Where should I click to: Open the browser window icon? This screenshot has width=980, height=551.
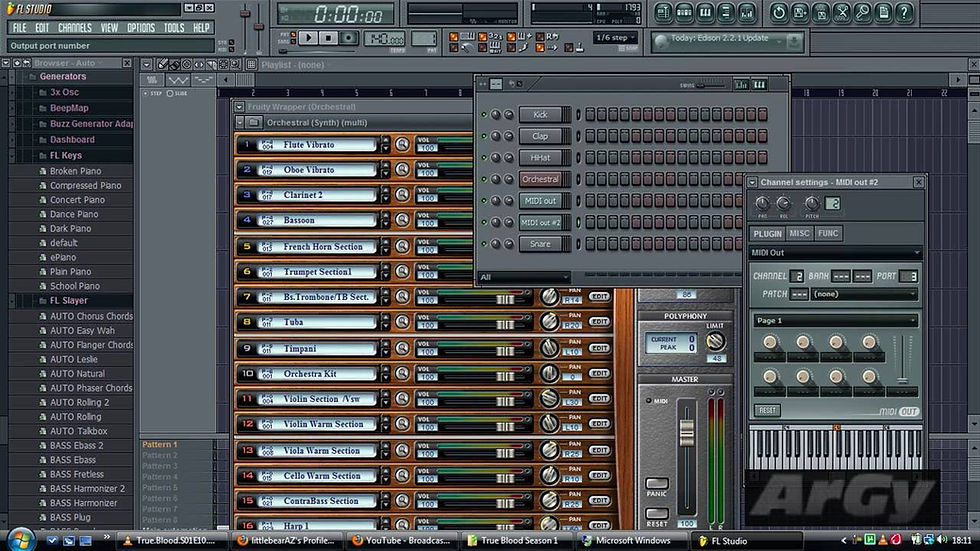[x=726, y=12]
